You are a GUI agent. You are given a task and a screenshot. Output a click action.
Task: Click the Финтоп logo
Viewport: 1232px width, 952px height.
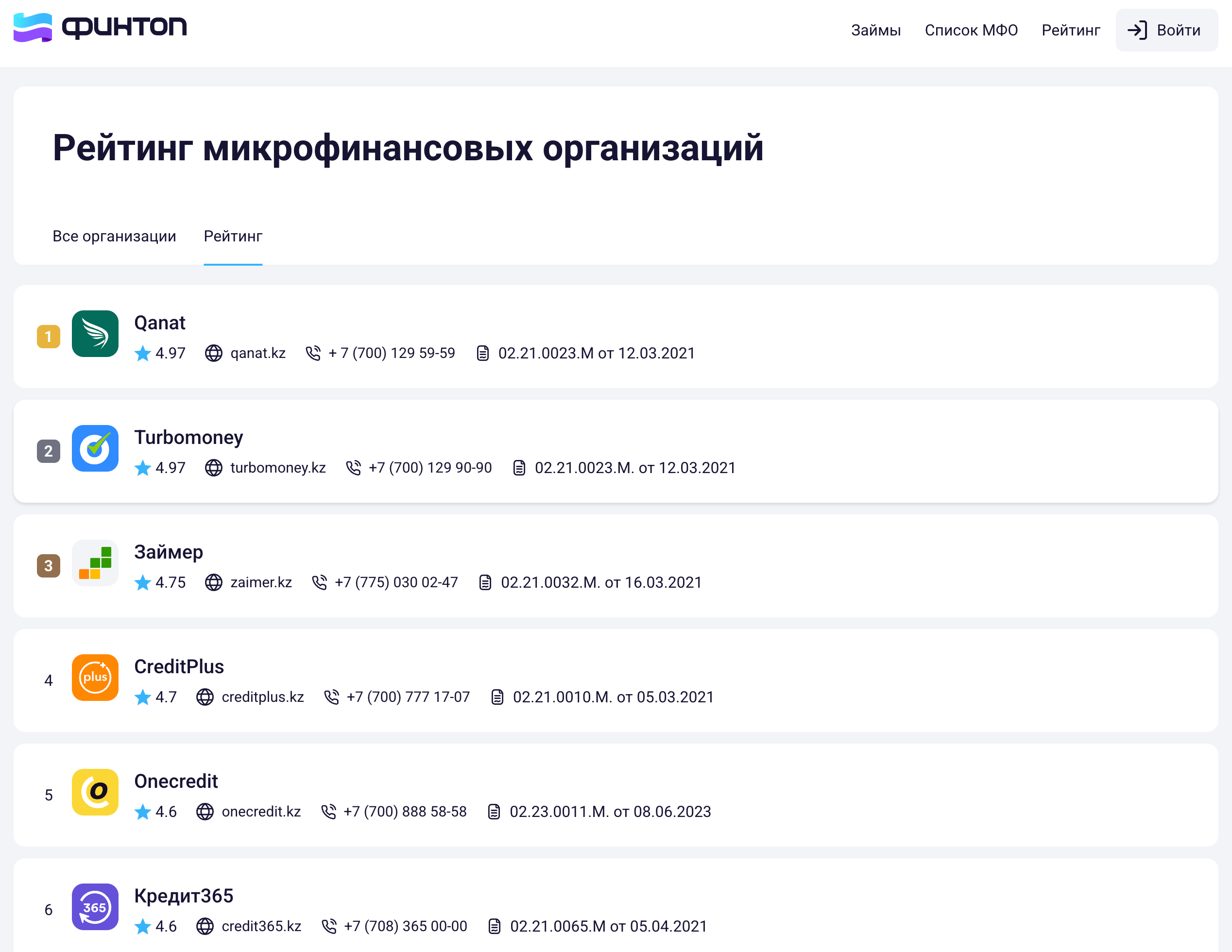coord(100,27)
